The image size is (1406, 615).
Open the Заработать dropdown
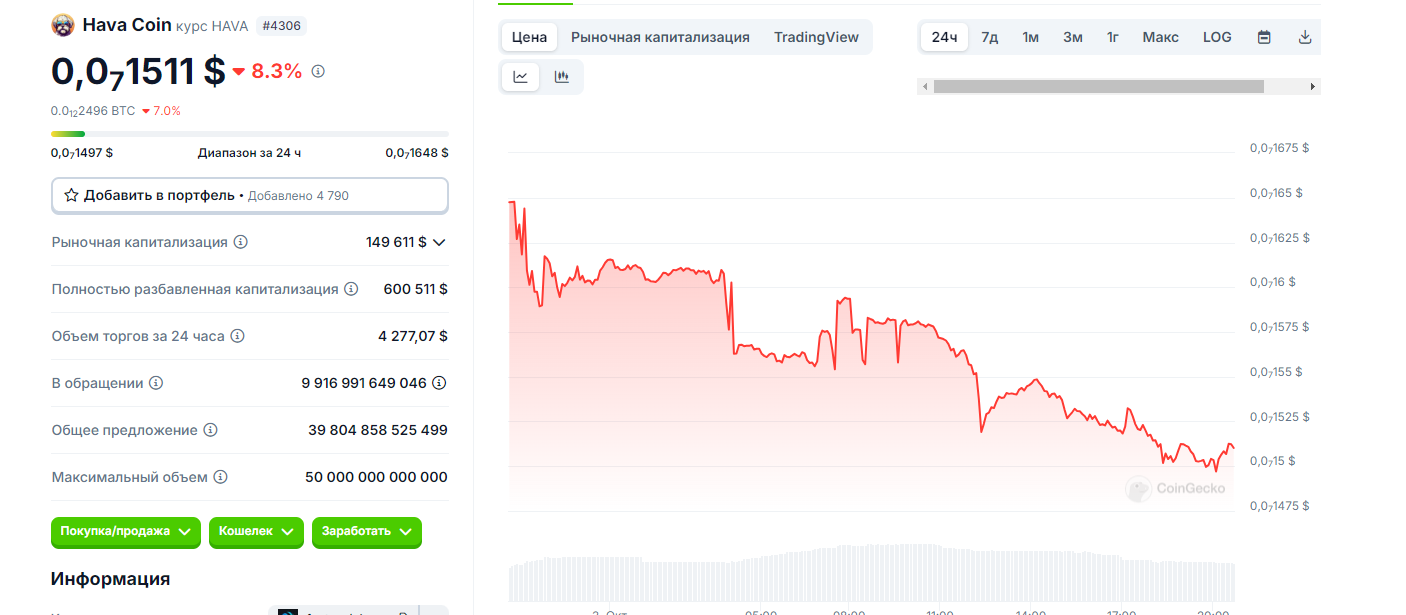coord(367,532)
